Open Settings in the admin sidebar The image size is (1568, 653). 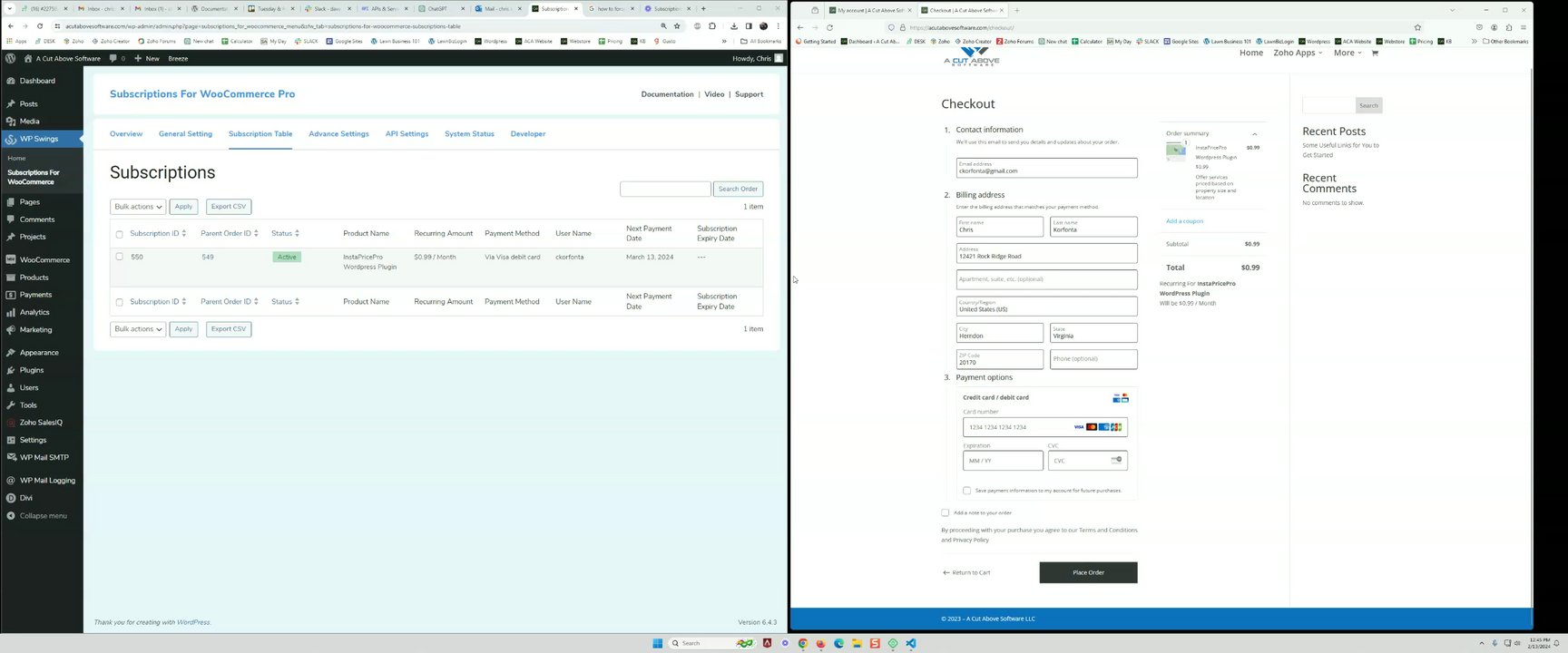coord(33,440)
